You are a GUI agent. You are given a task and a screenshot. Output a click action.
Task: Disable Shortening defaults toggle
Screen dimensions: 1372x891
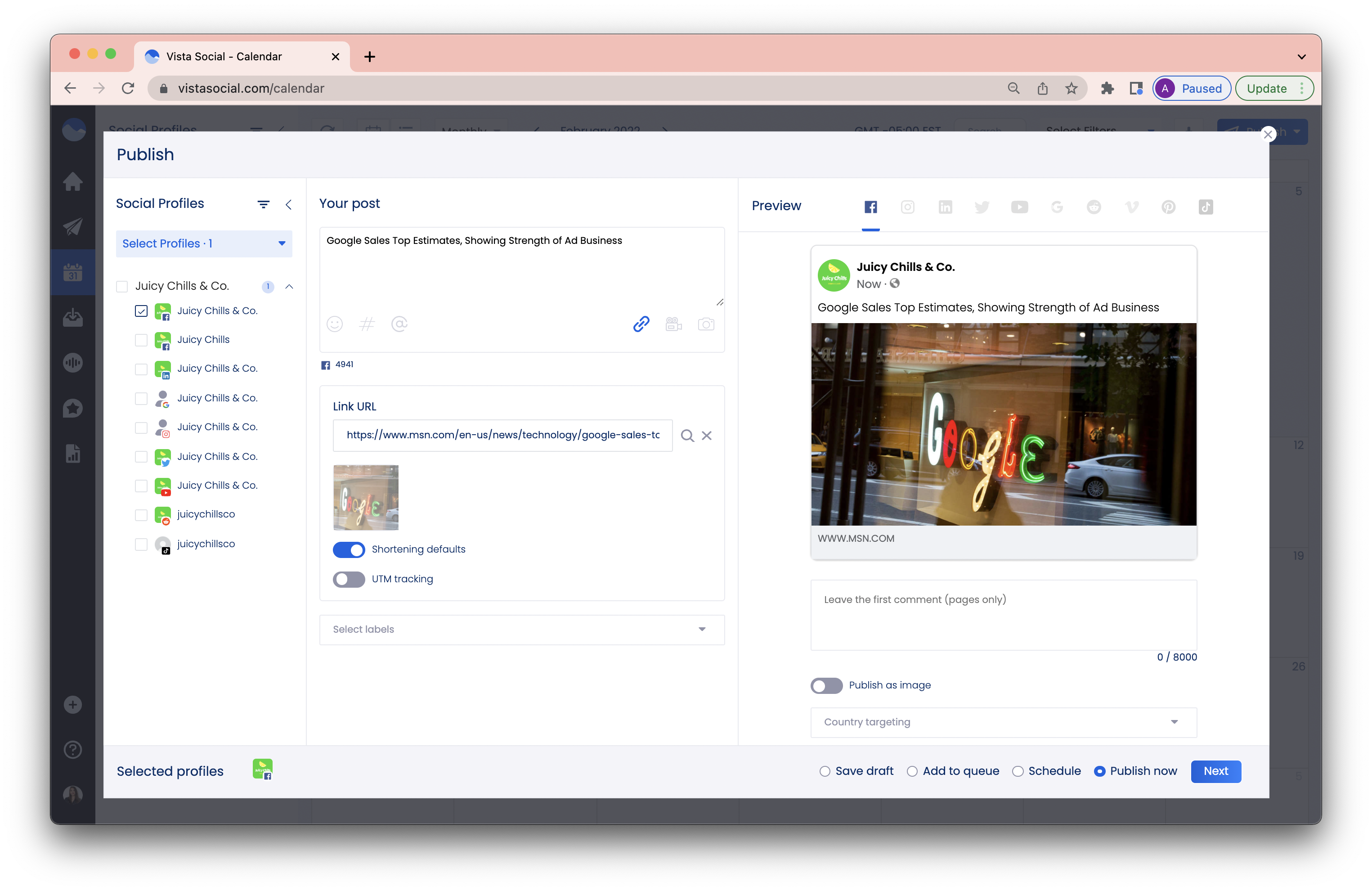point(348,549)
